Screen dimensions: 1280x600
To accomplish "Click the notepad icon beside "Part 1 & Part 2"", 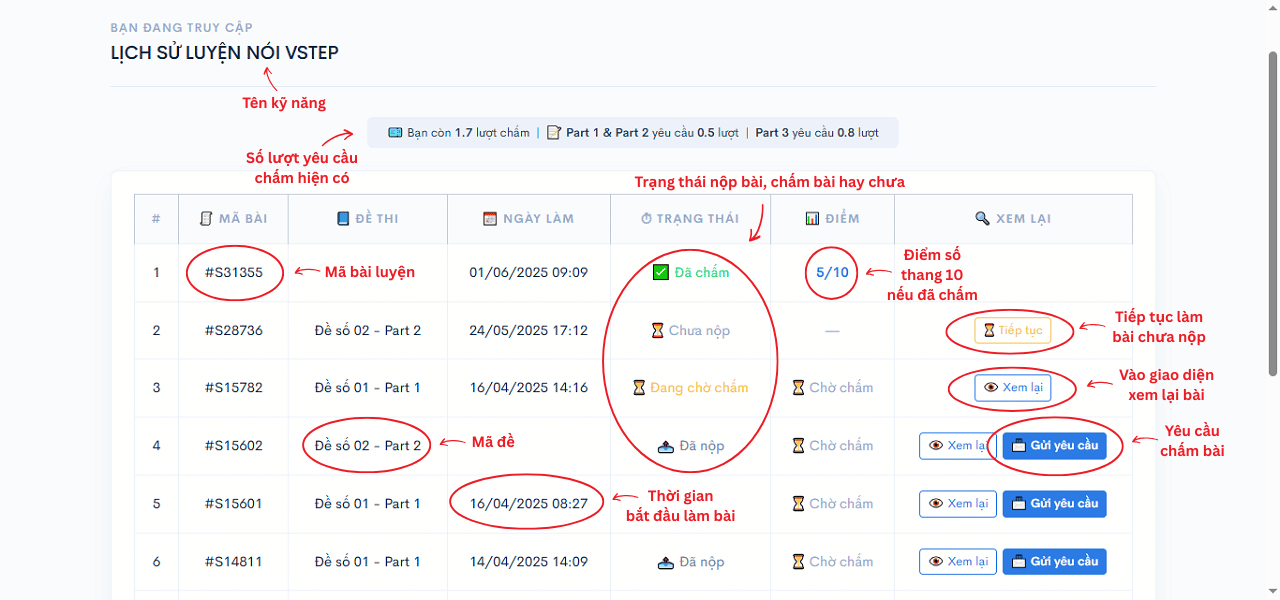I will (x=554, y=132).
